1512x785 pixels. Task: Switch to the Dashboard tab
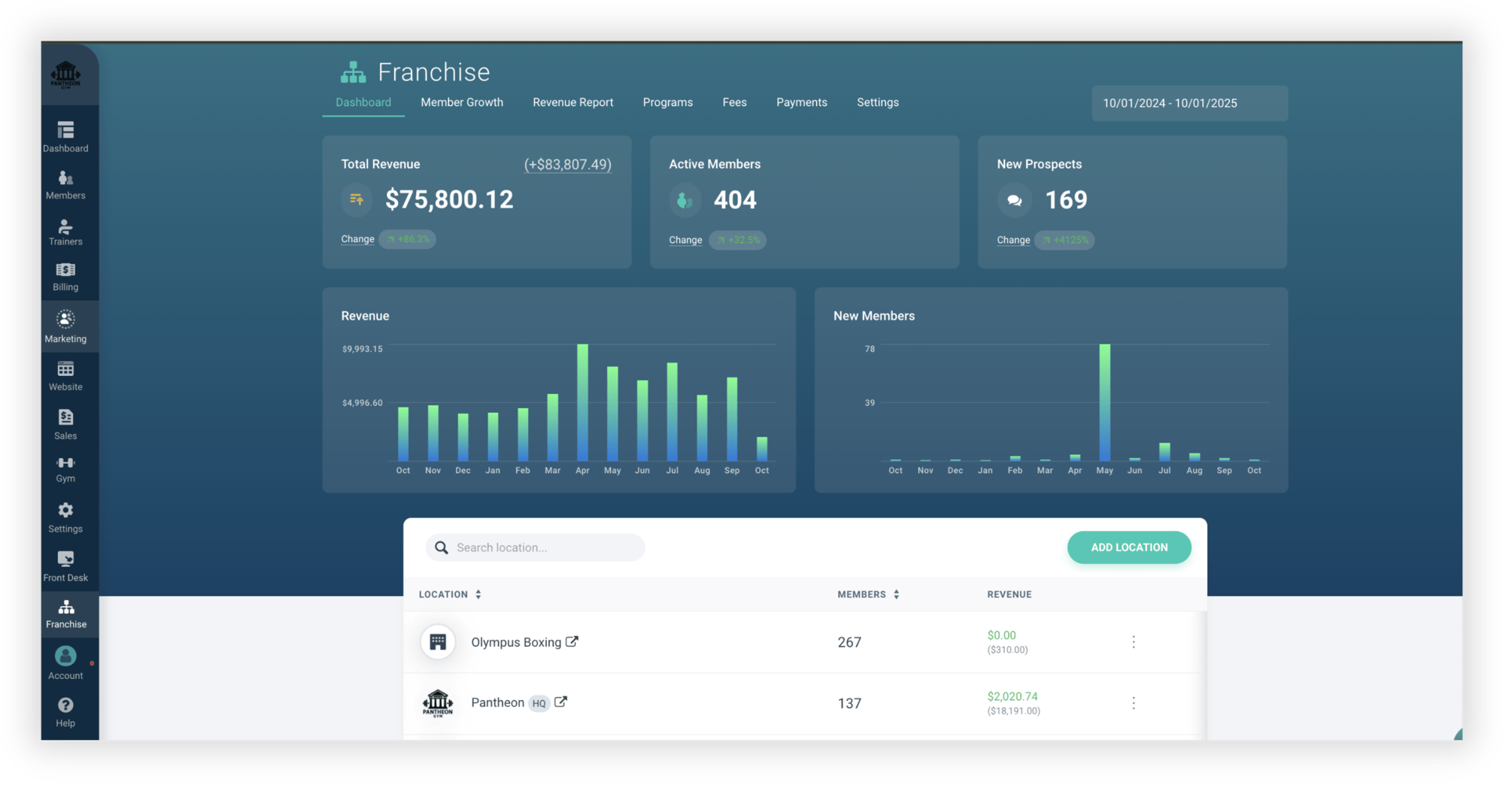pos(363,102)
